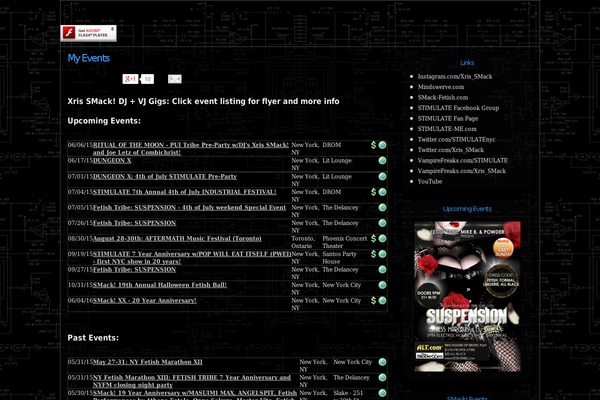The width and height of the screenshot is (600, 400).
Task: Visit STIMULATE-ME.com link
Action: (x=447, y=129)
